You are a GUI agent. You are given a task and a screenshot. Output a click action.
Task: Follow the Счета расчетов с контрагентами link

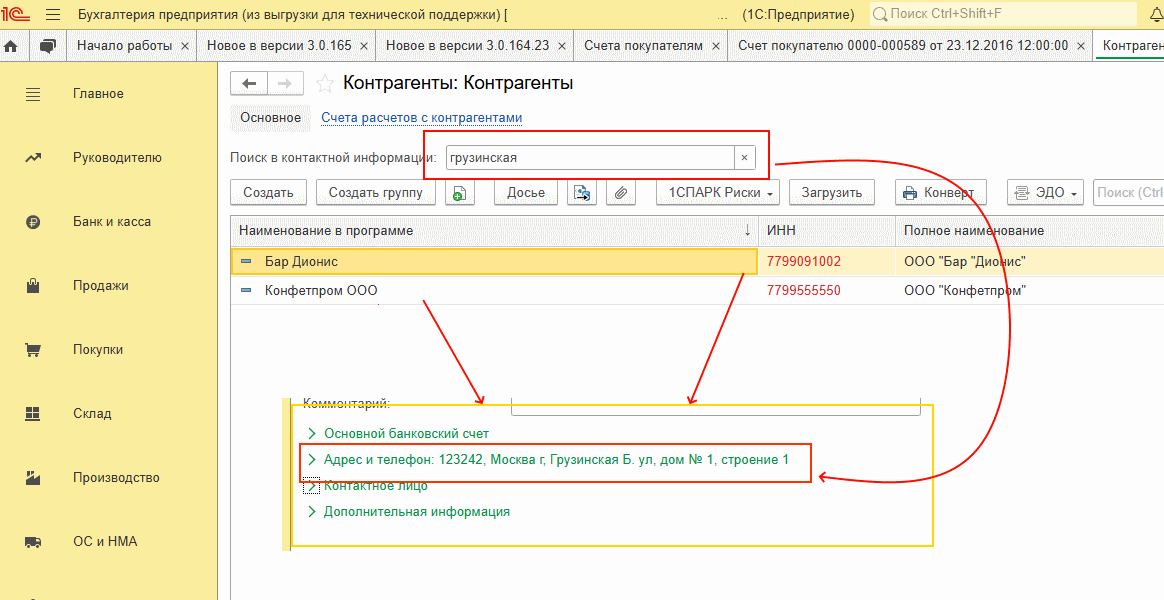pos(421,118)
